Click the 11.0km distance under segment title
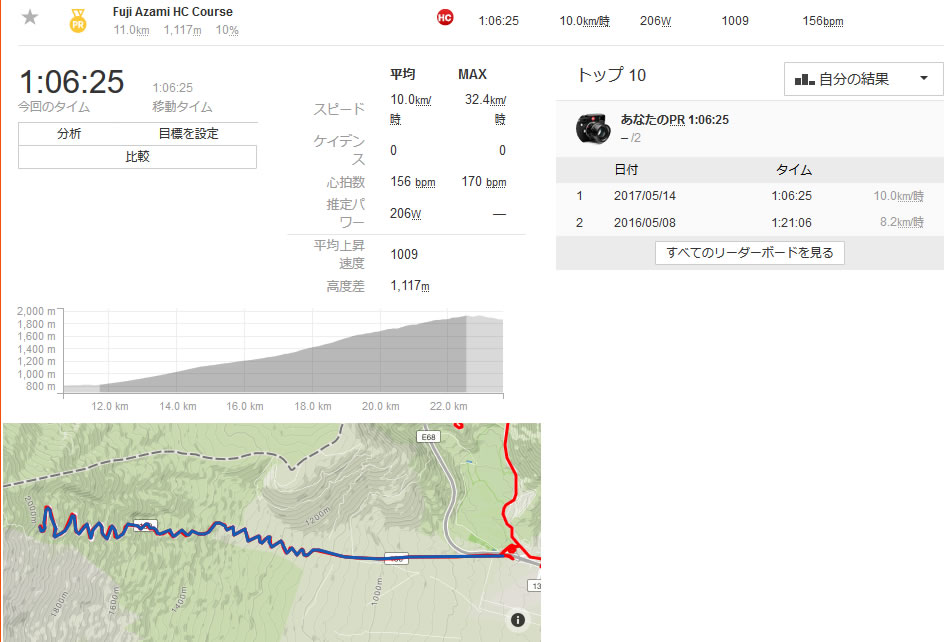 [x=131, y=30]
